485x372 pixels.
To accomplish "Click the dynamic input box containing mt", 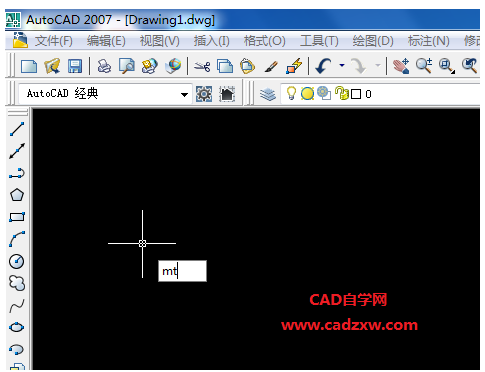I will pos(182,271).
